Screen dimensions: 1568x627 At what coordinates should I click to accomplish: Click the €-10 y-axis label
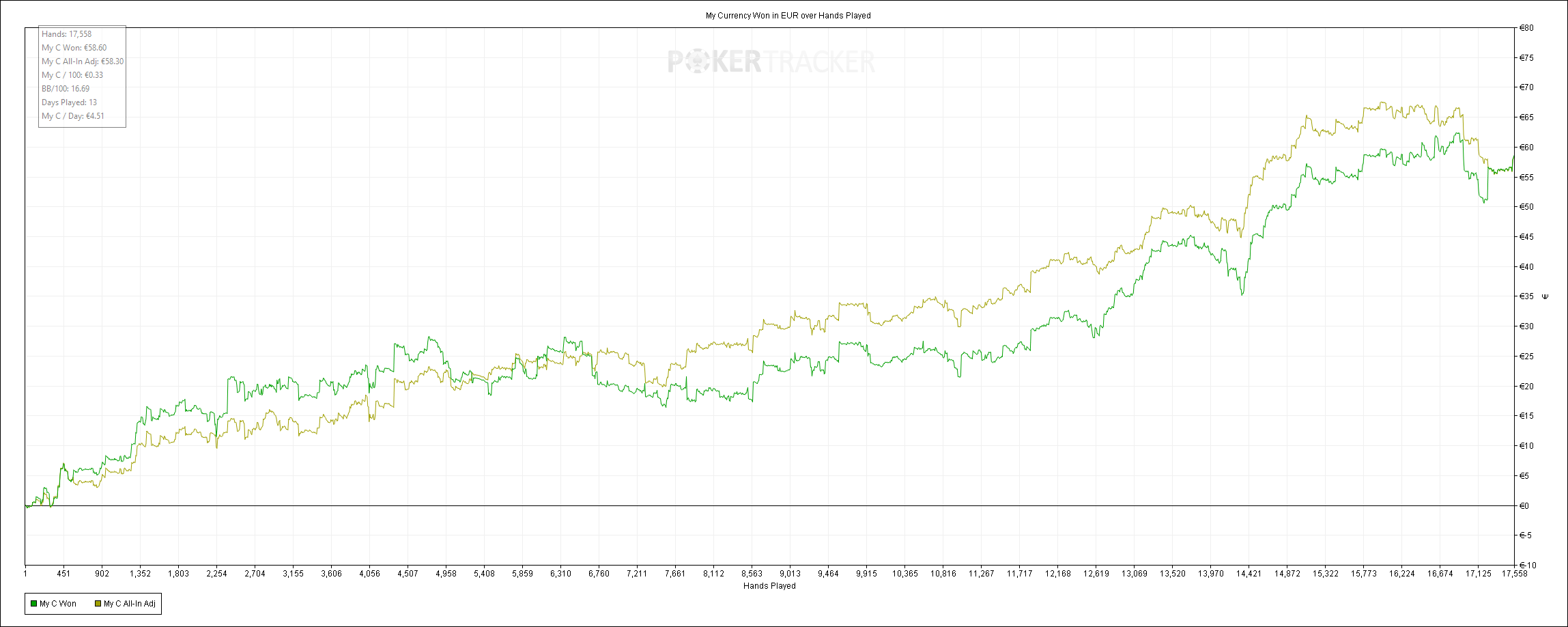pyautogui.click(x=1526, y=566)
